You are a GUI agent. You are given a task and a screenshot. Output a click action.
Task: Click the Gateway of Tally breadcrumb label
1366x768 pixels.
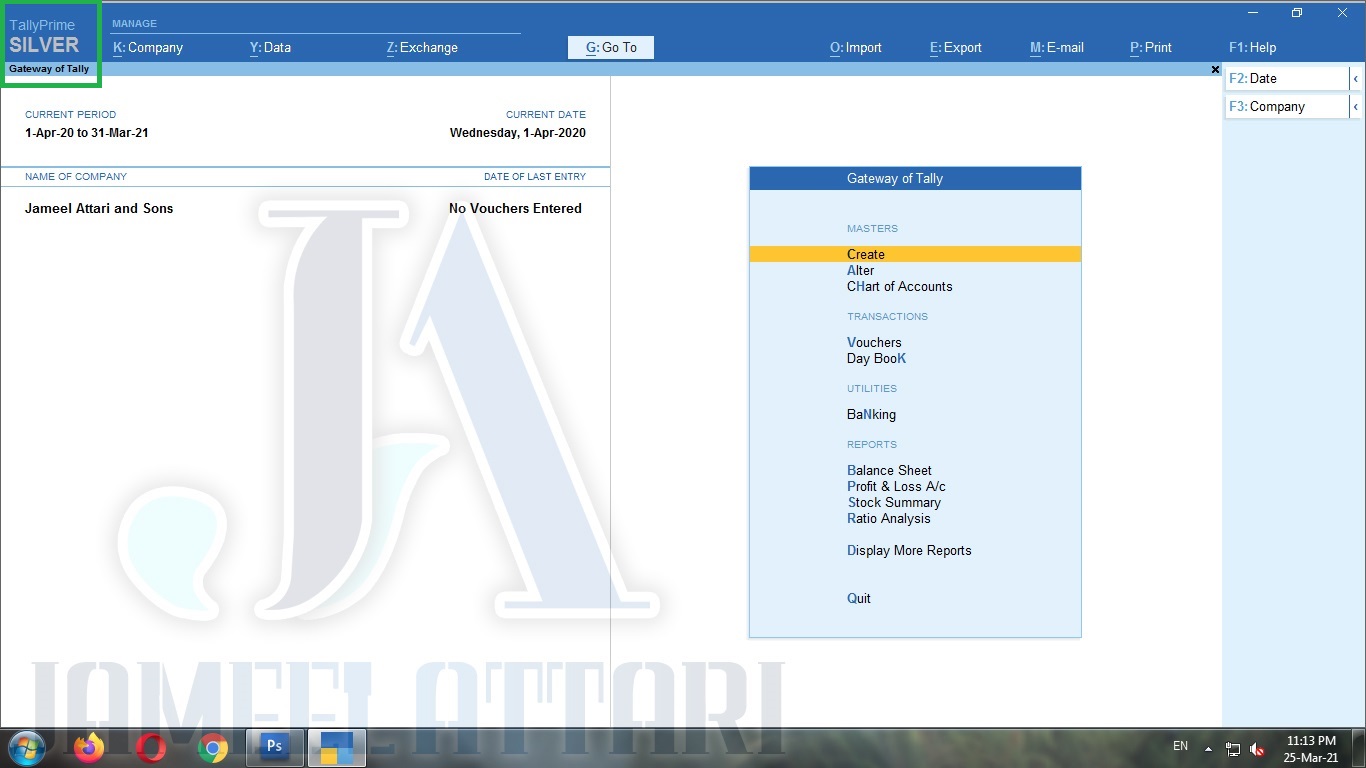(x=49, y=69)
